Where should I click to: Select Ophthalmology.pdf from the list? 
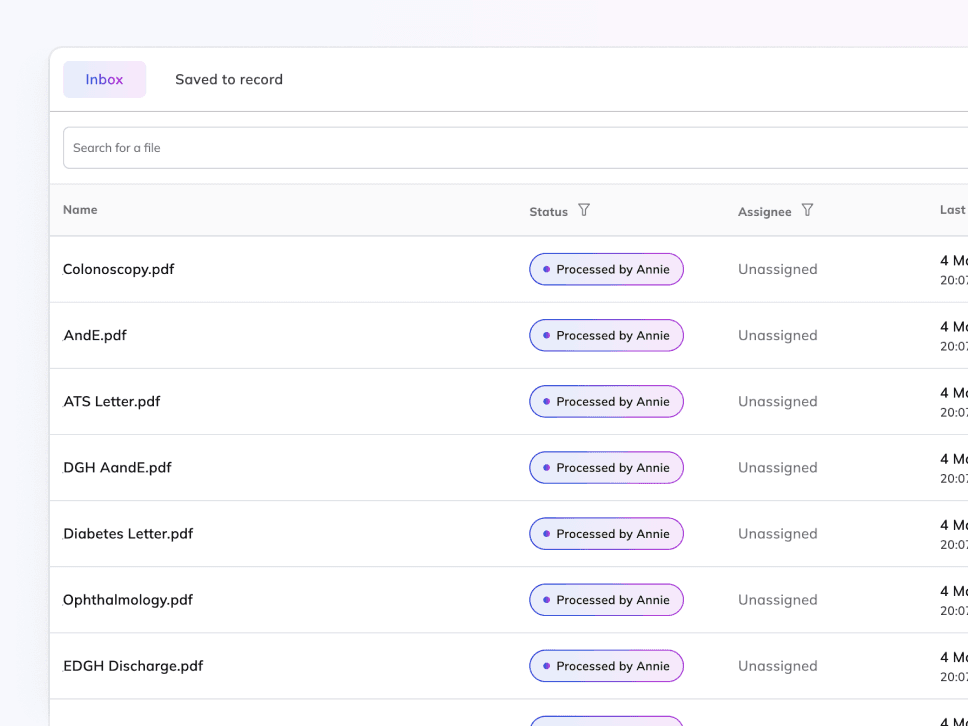[x=128, y=599]
